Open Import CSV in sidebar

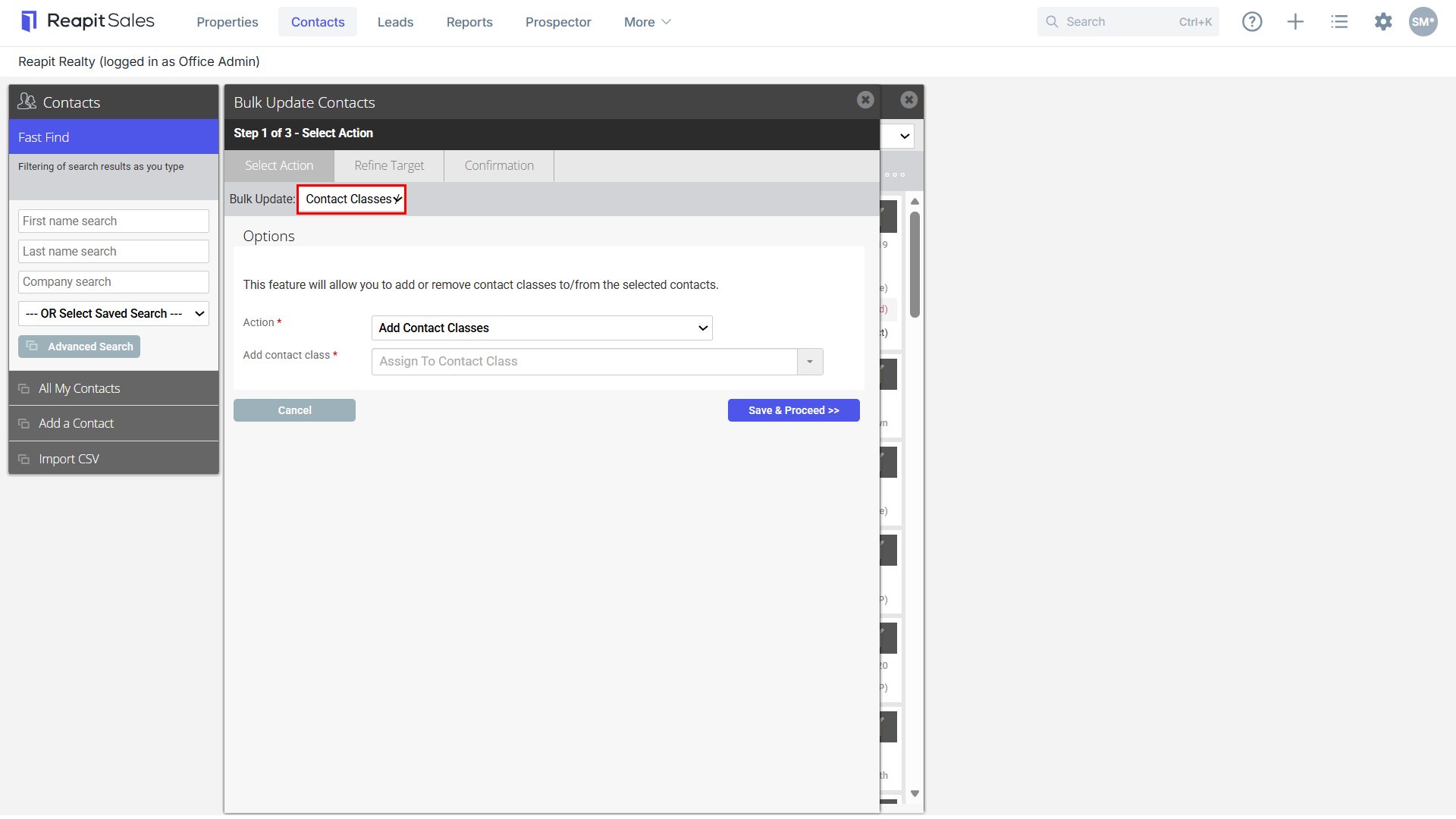point(114,459)
